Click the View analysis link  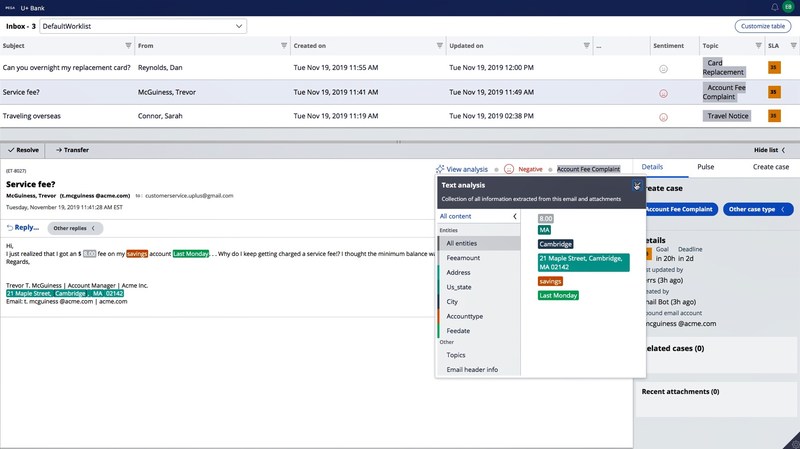click(462, 170)
